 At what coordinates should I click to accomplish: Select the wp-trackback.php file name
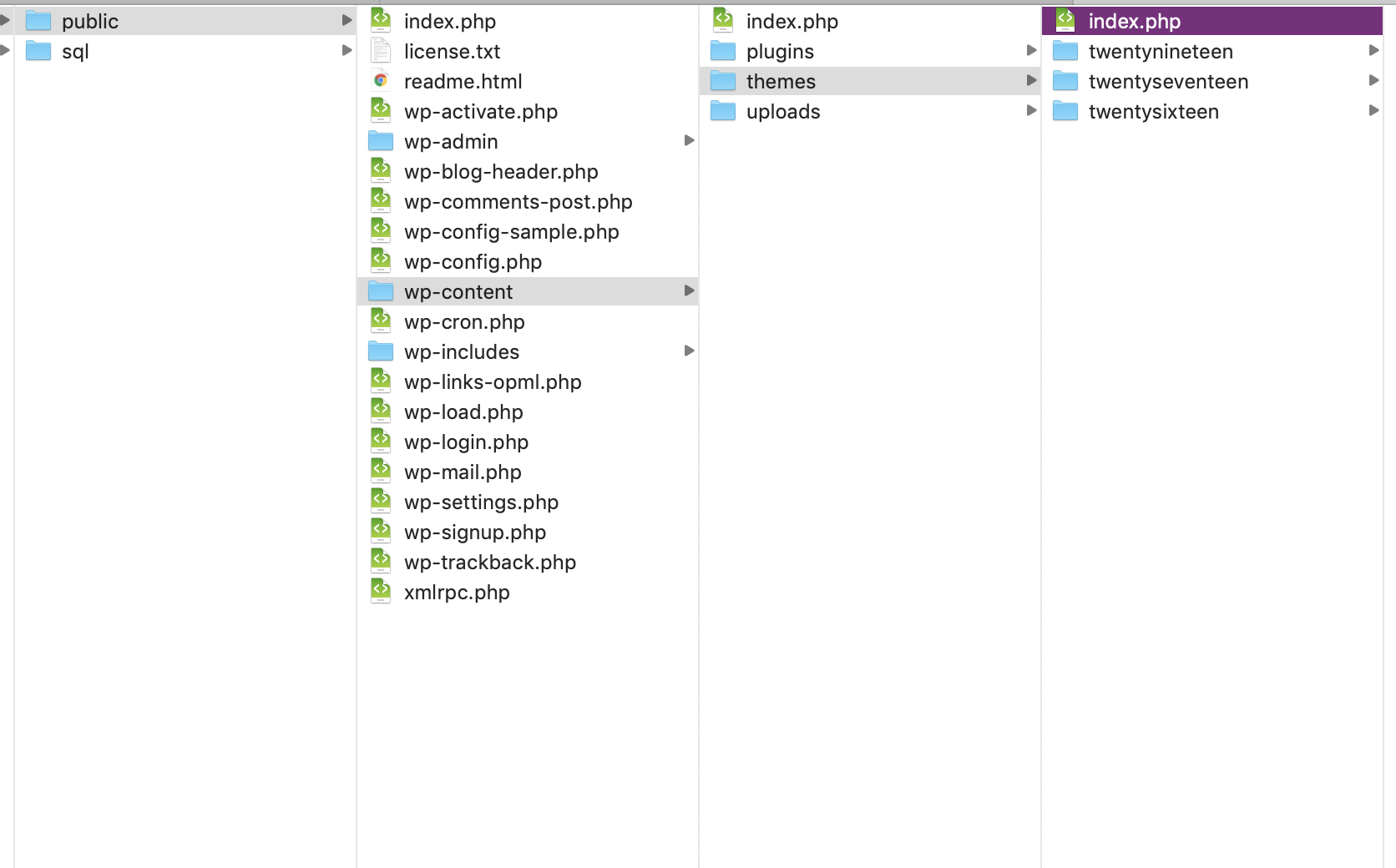click(490, 563)
